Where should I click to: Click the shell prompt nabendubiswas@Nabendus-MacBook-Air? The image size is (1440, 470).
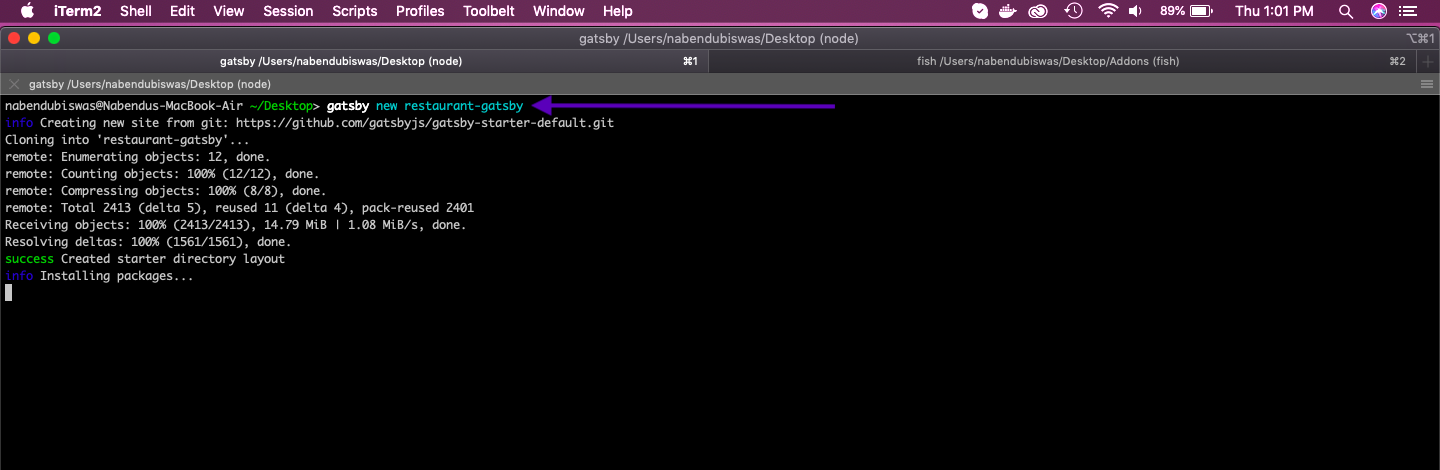(x=124, y=106)
